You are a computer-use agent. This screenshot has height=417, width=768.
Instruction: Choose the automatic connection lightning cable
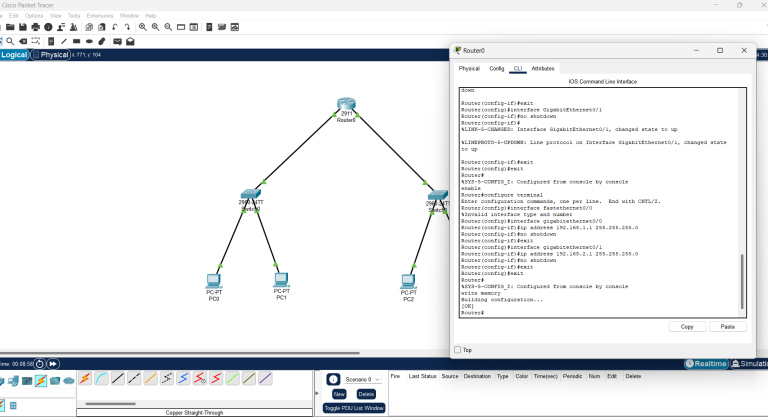click(x=85, y=378)
